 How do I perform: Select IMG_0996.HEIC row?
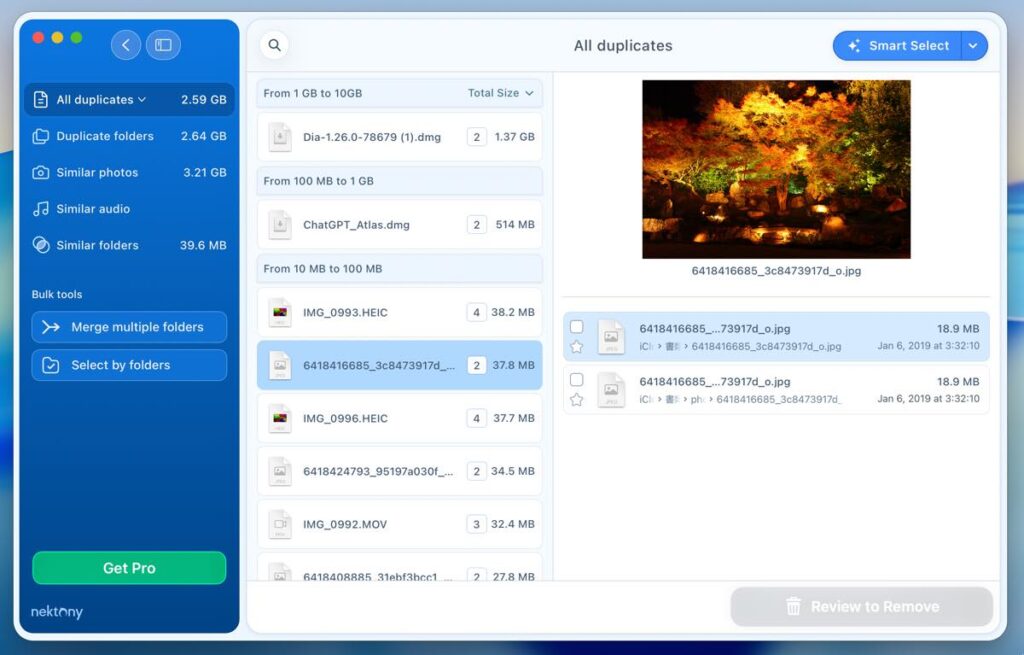coord(400,418)
